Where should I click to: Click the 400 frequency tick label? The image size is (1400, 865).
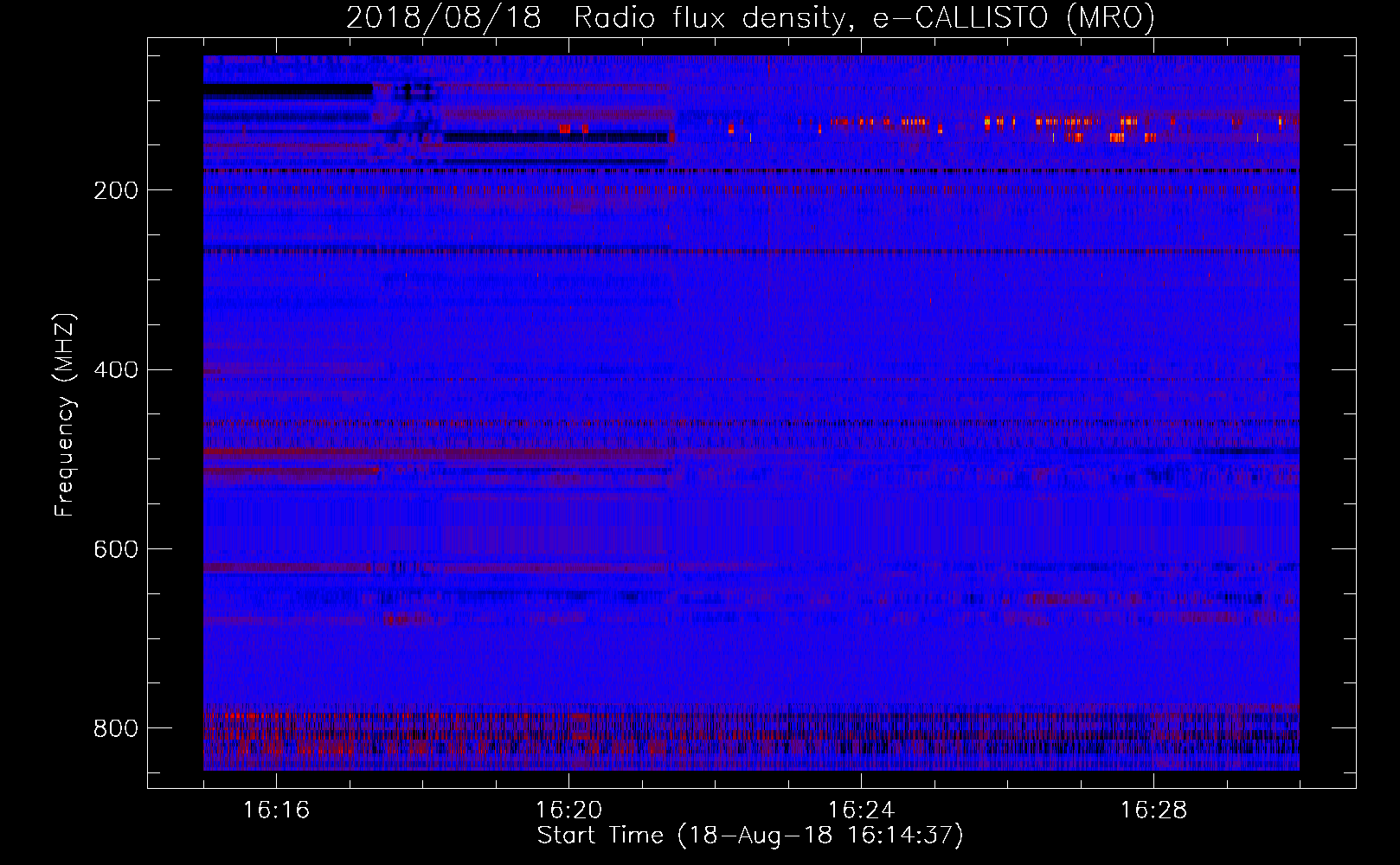point(115,370)
